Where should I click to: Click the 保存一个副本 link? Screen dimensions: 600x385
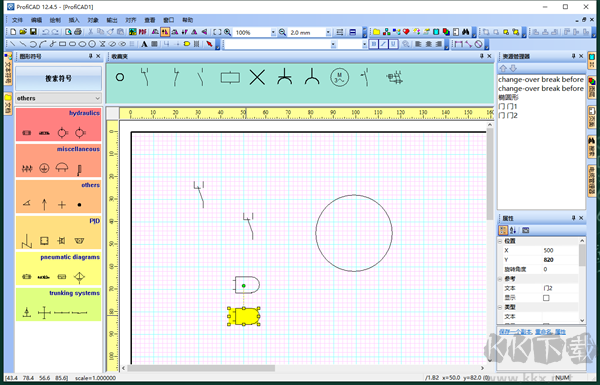[x=515, y=332]
